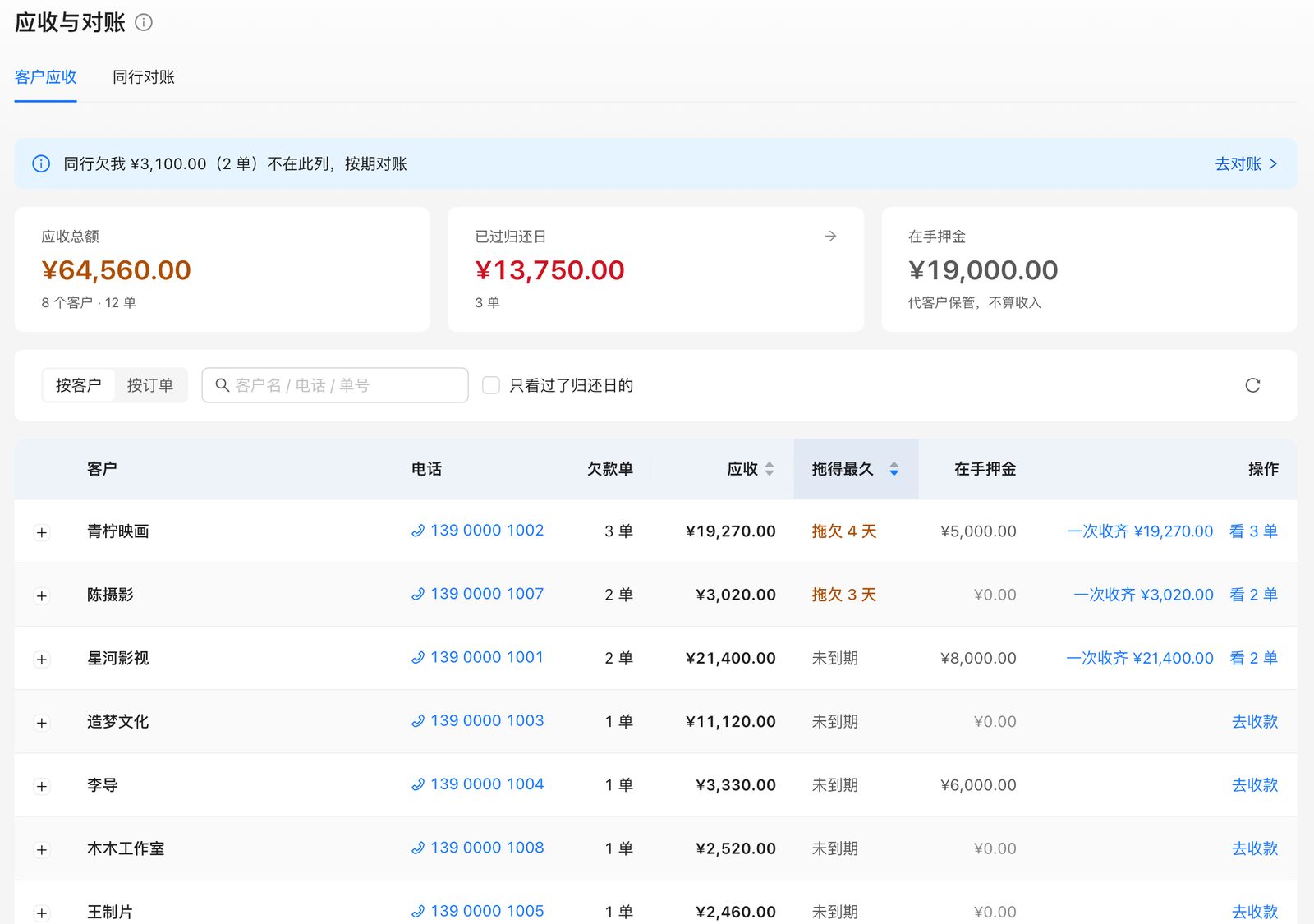Image resolution: width=1314 pixels, height=924 pixels.
Task: Click 去收款 for 木木工作室
Action: pos(1255,848)
